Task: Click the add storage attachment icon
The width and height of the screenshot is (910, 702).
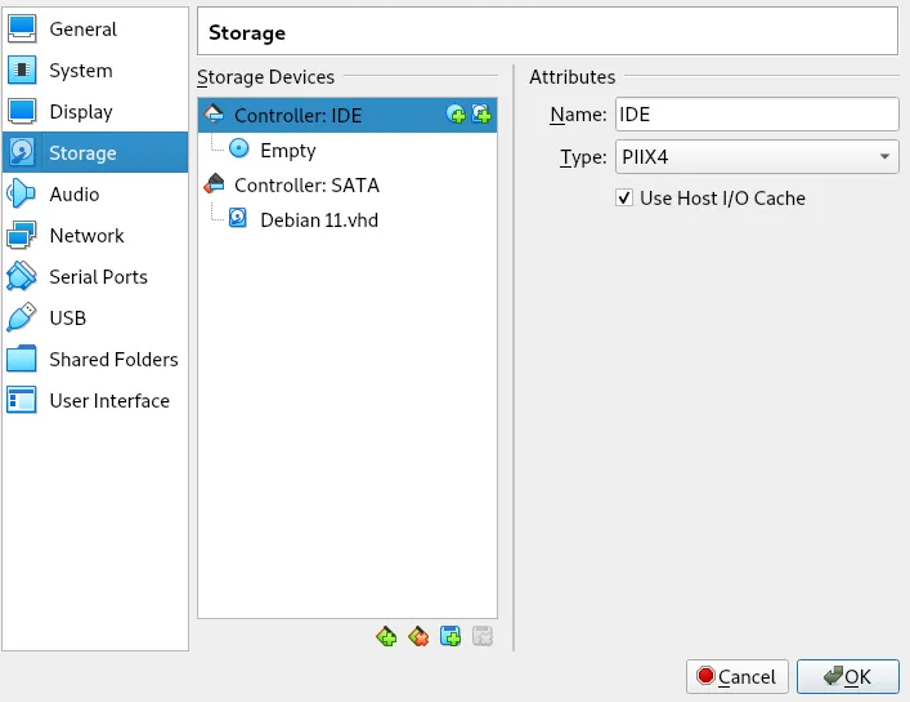Action: pos(451,636)
